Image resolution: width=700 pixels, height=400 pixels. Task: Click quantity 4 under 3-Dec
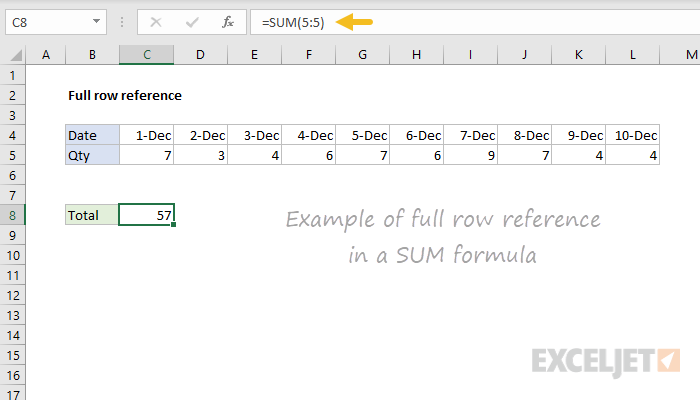254,155
